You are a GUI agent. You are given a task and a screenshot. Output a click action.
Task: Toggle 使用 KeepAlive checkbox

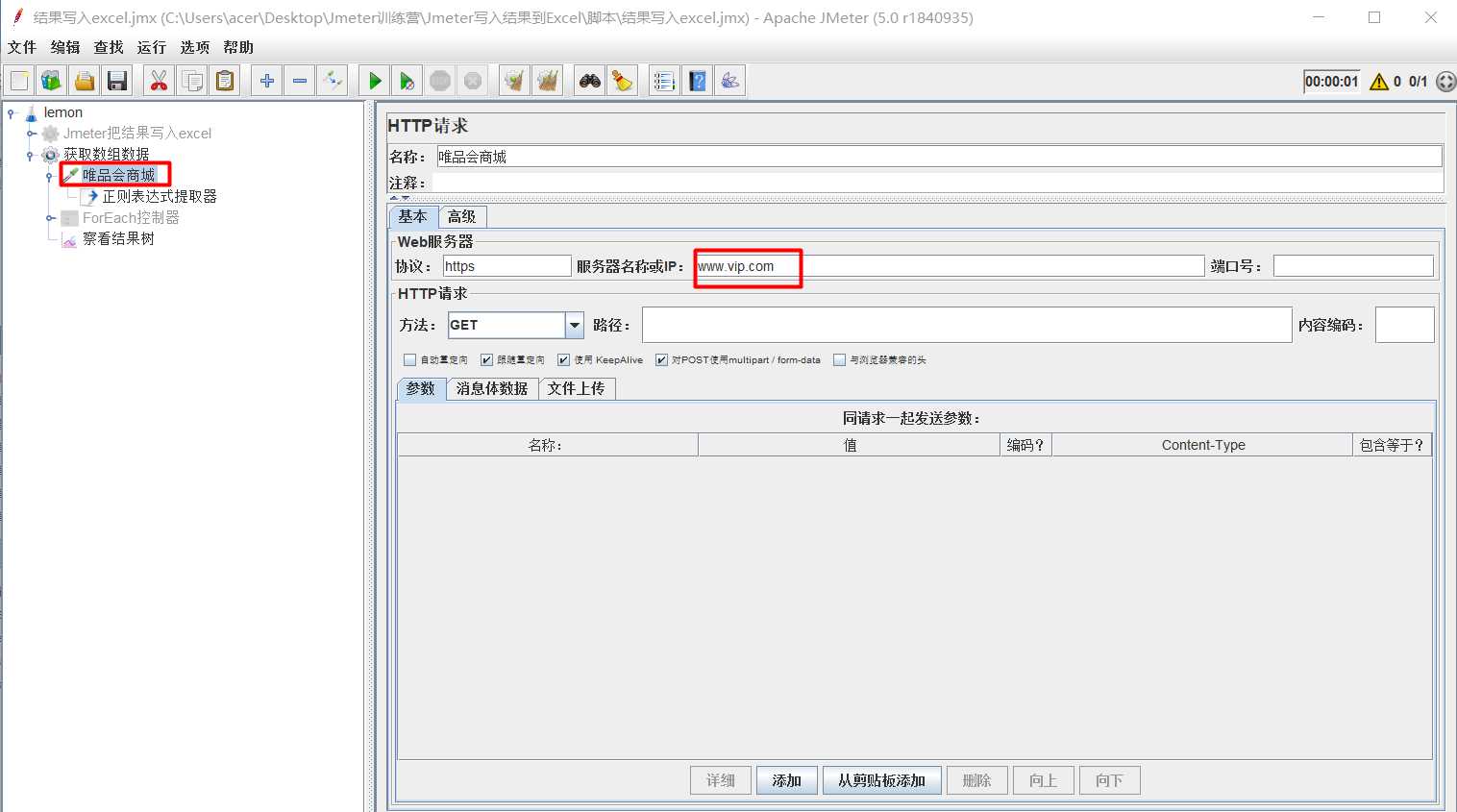pyautogui.click(x=564, y=360)
